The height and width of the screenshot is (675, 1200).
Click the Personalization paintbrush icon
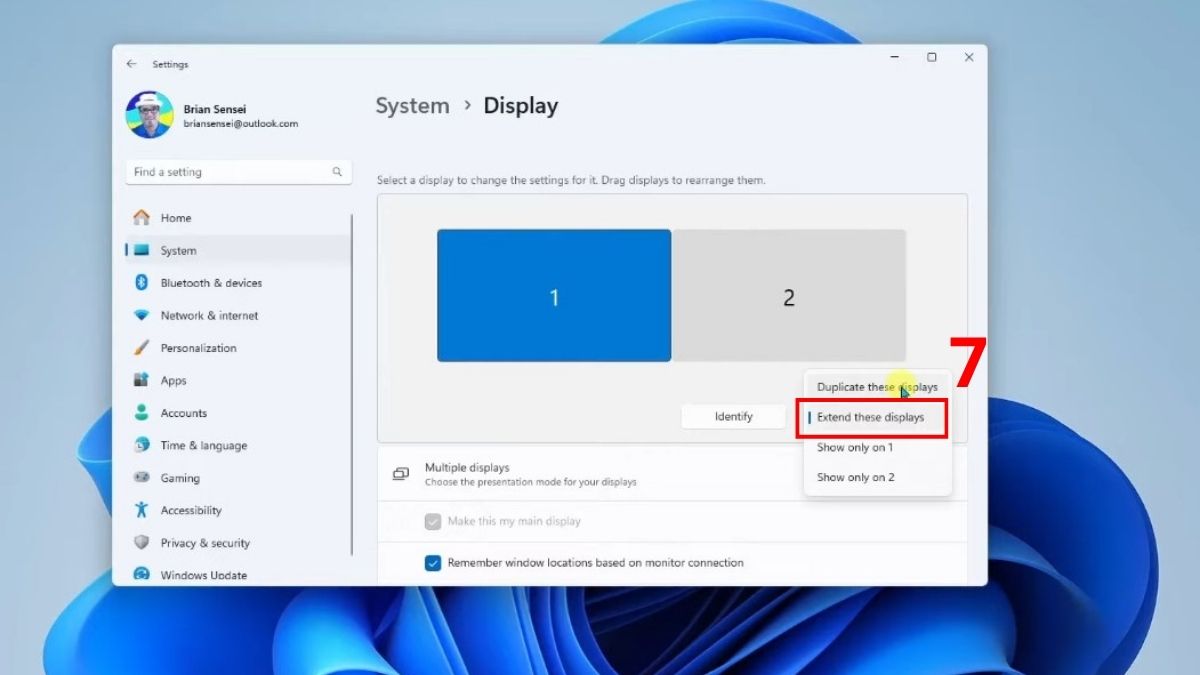tap(141, 348)
